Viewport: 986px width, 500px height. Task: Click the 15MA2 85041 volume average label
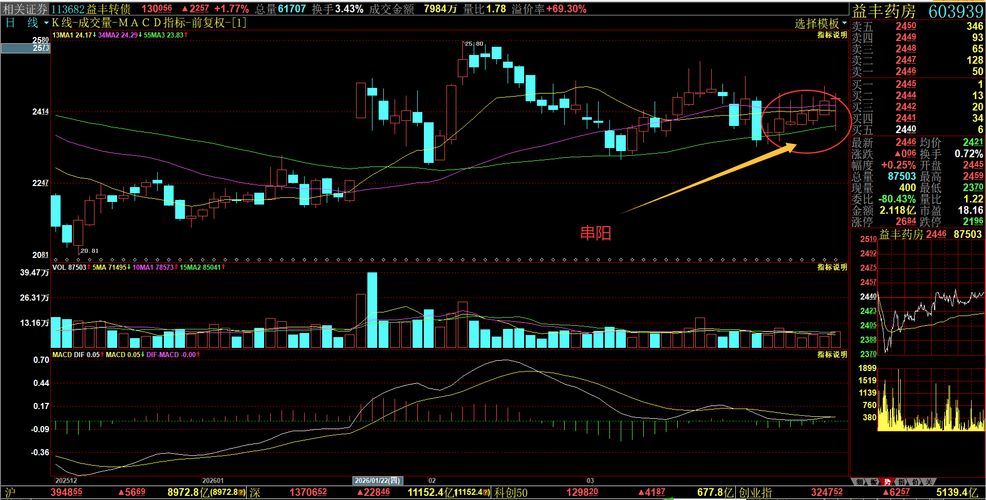(x=200, y=267)
